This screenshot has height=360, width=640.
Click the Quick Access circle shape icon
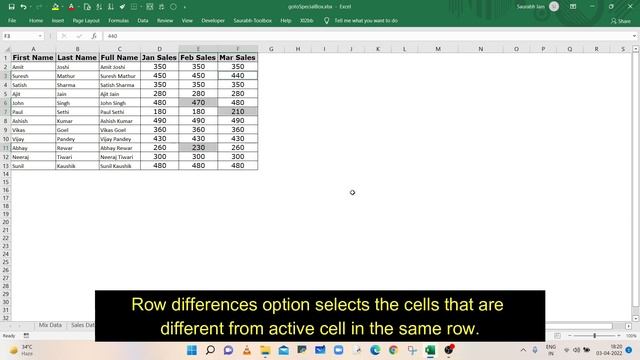tap(173, 7)
